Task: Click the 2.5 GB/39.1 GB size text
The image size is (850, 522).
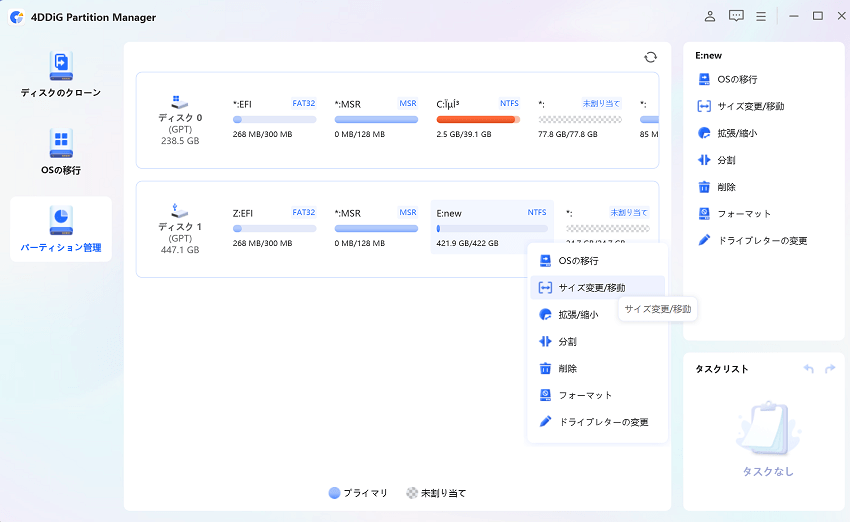Action: [x=463, y=134]
